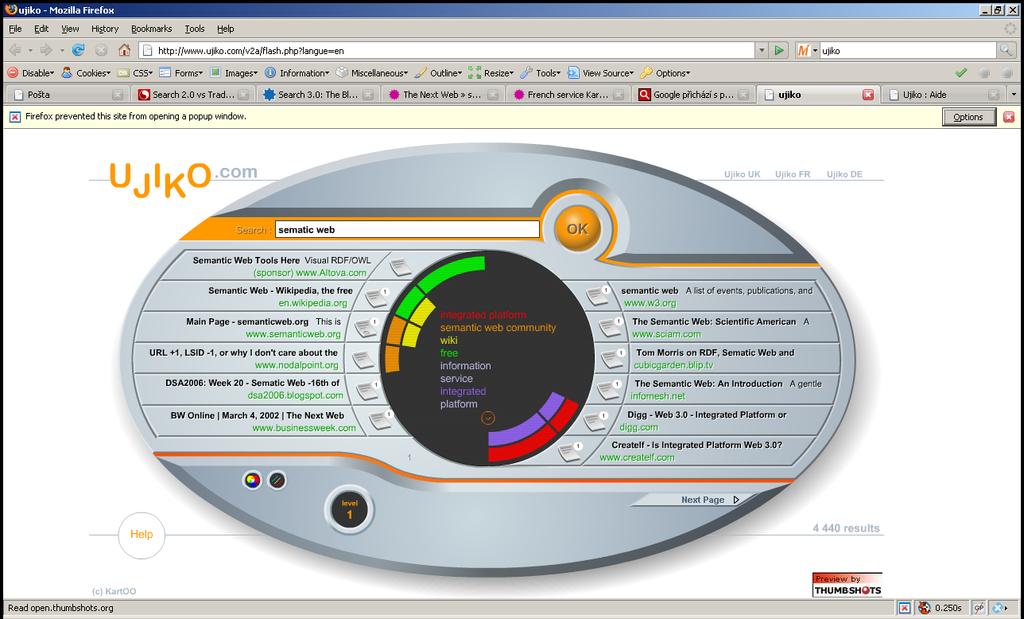Viewport: 1024px width, 619px height.
Task: Click page icon beside semanticweb.org result
Action: (x=367, y=327)
